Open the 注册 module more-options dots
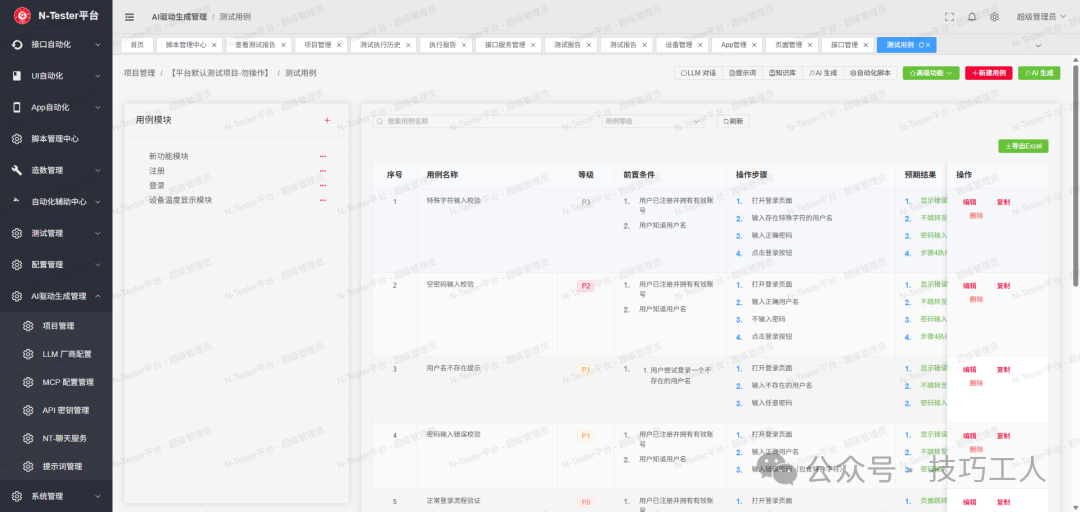Screen dimensions: 1080x512 point(322,171)
